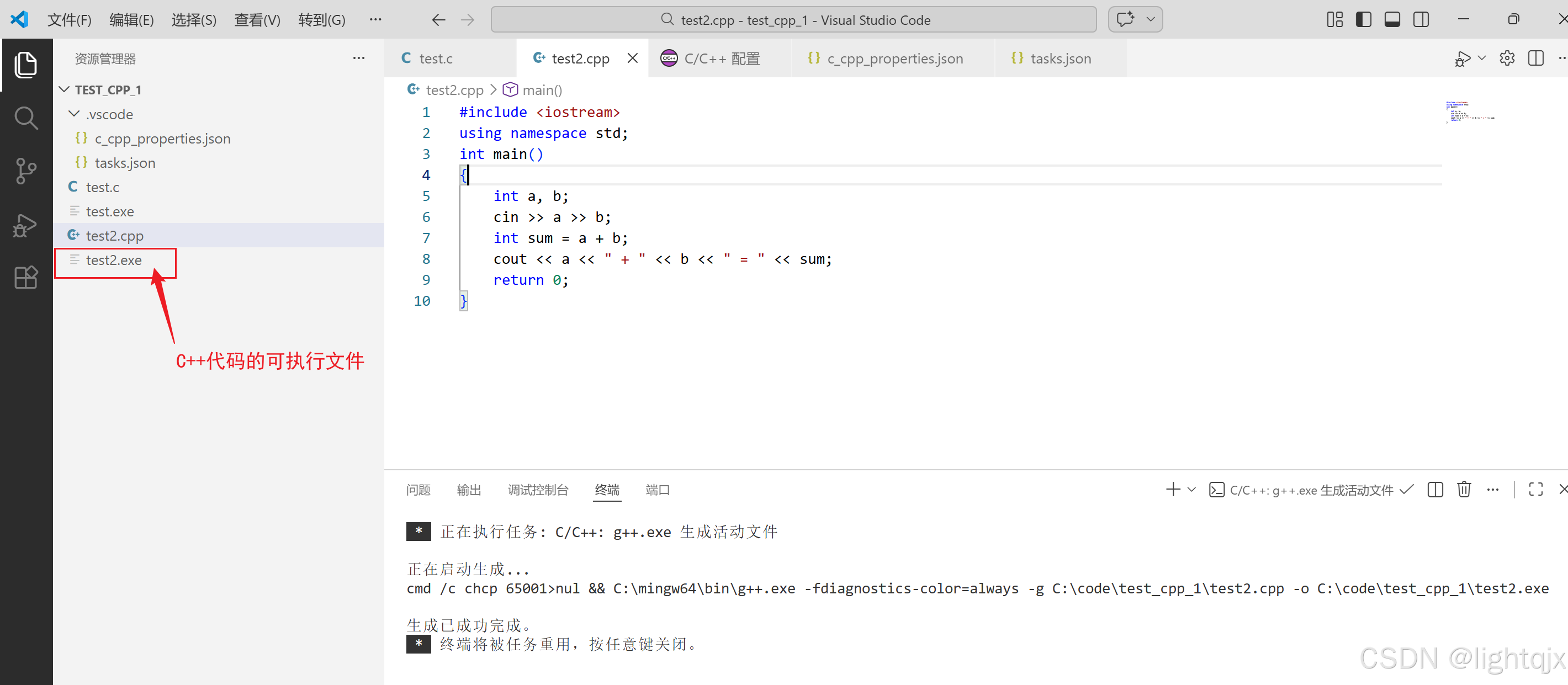Open the 文件(F) menu
This screenshot has width=1568, height=685.
69,20
